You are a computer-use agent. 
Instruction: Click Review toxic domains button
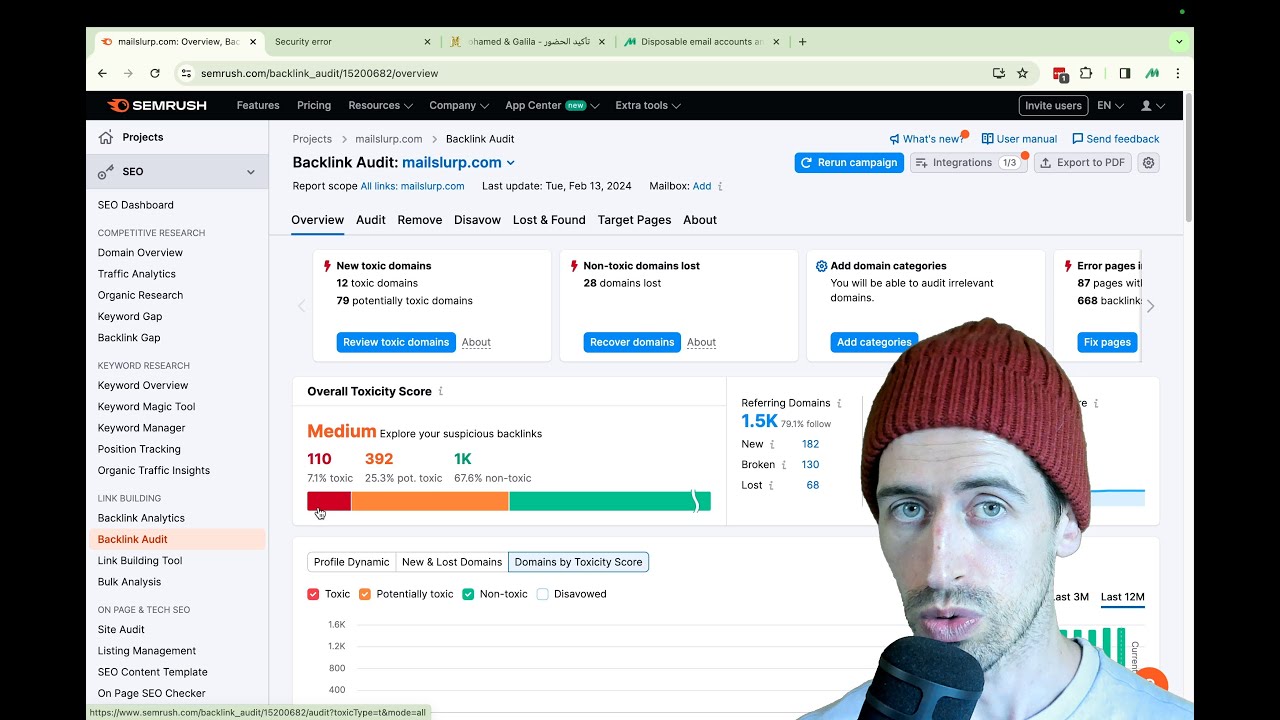(396, 342)
